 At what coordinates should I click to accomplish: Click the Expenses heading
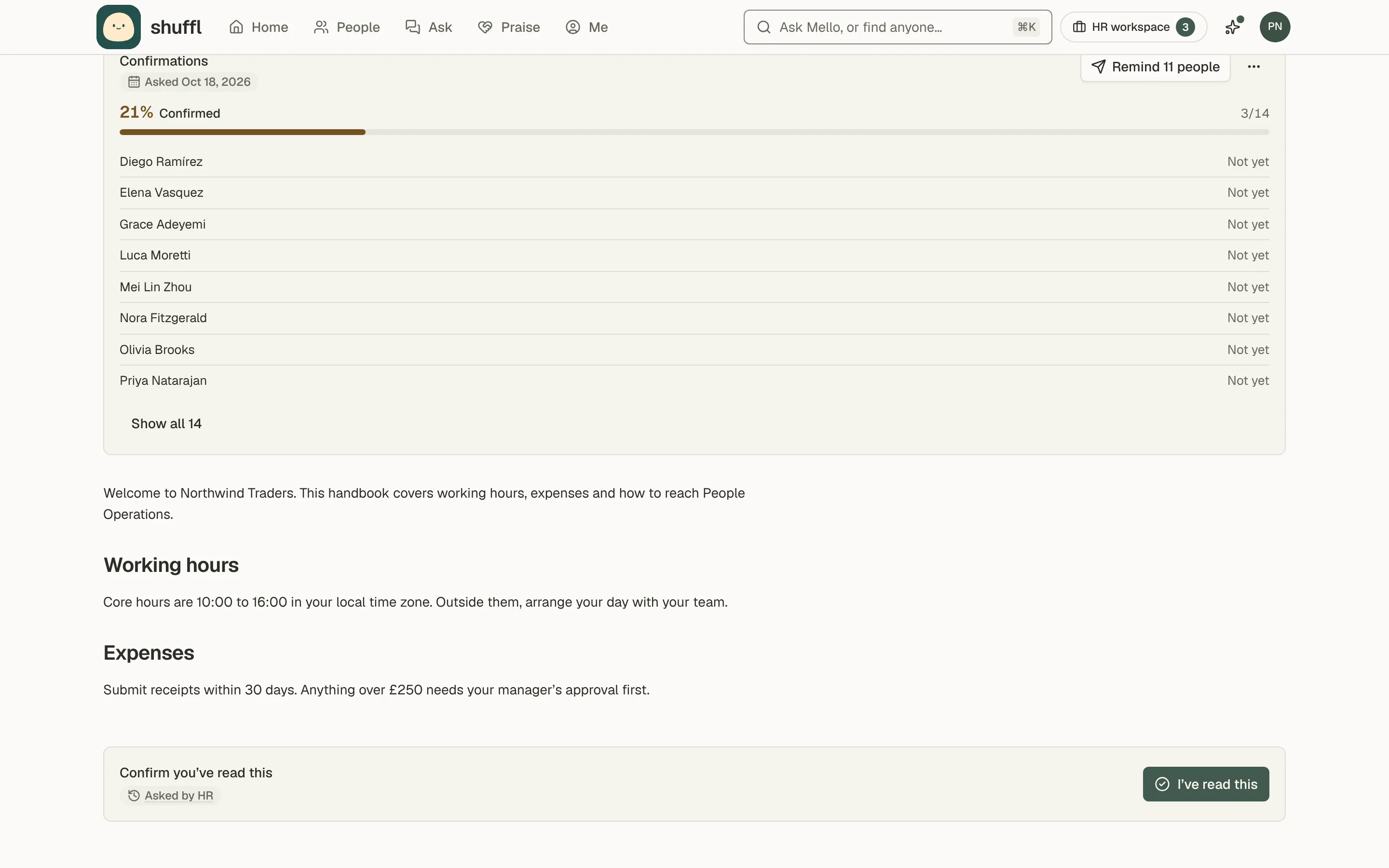point(149,653)
